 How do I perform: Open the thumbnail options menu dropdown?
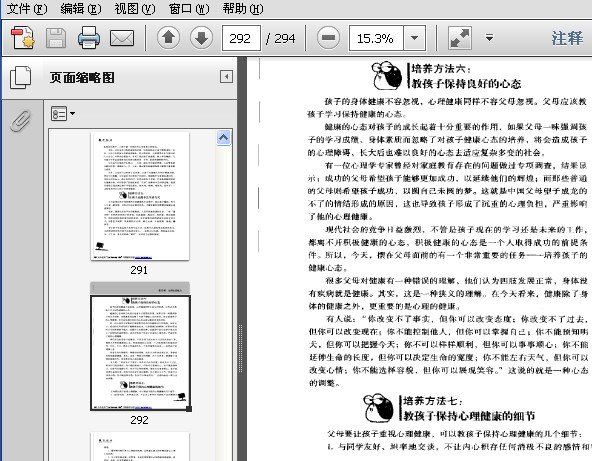tap(63, 113)
